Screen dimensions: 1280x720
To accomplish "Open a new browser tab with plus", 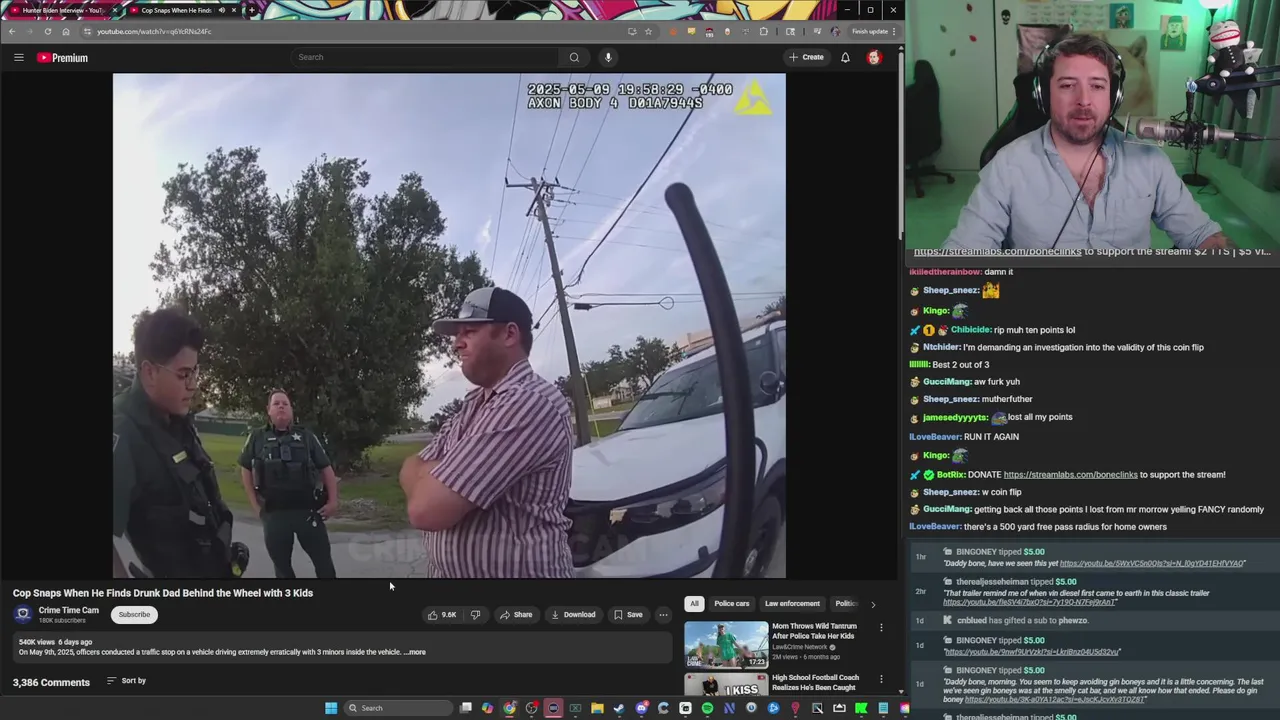I will point(251,10).
